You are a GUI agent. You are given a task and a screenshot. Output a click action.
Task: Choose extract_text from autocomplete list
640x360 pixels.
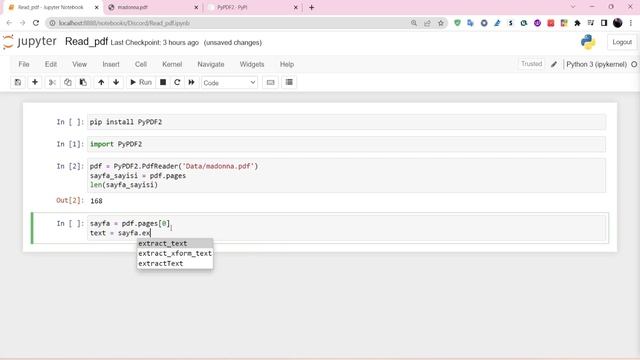(175, 244)
